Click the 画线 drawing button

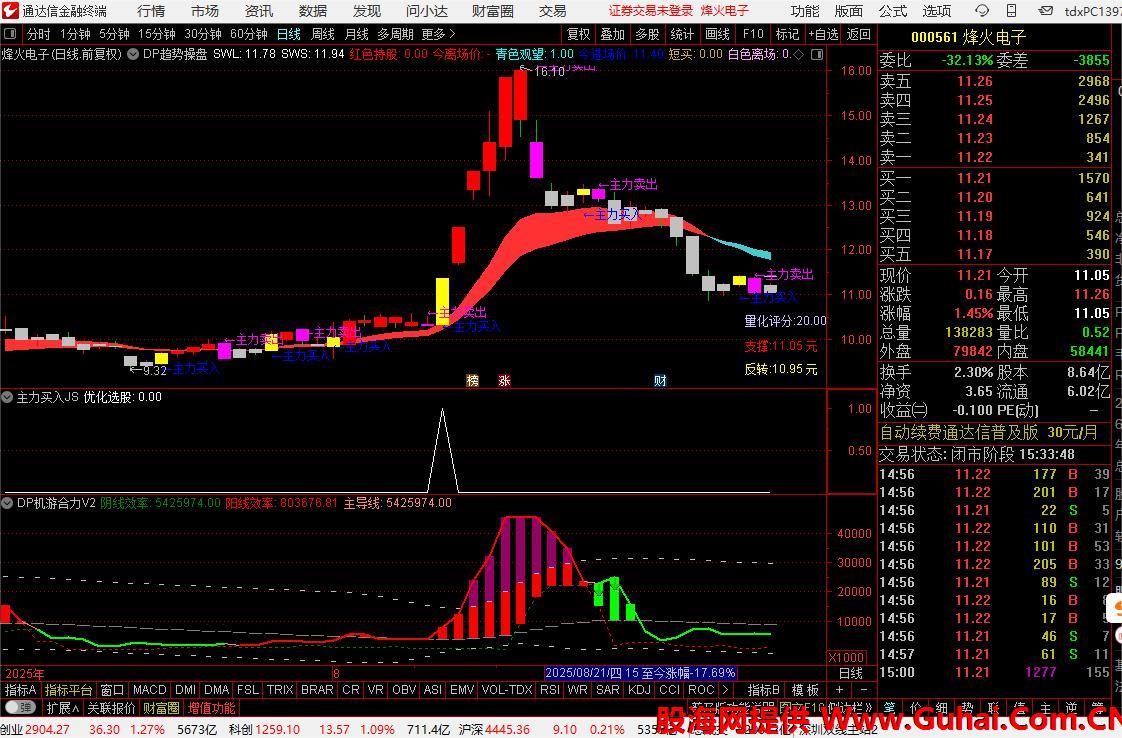(x=717, y=34)
